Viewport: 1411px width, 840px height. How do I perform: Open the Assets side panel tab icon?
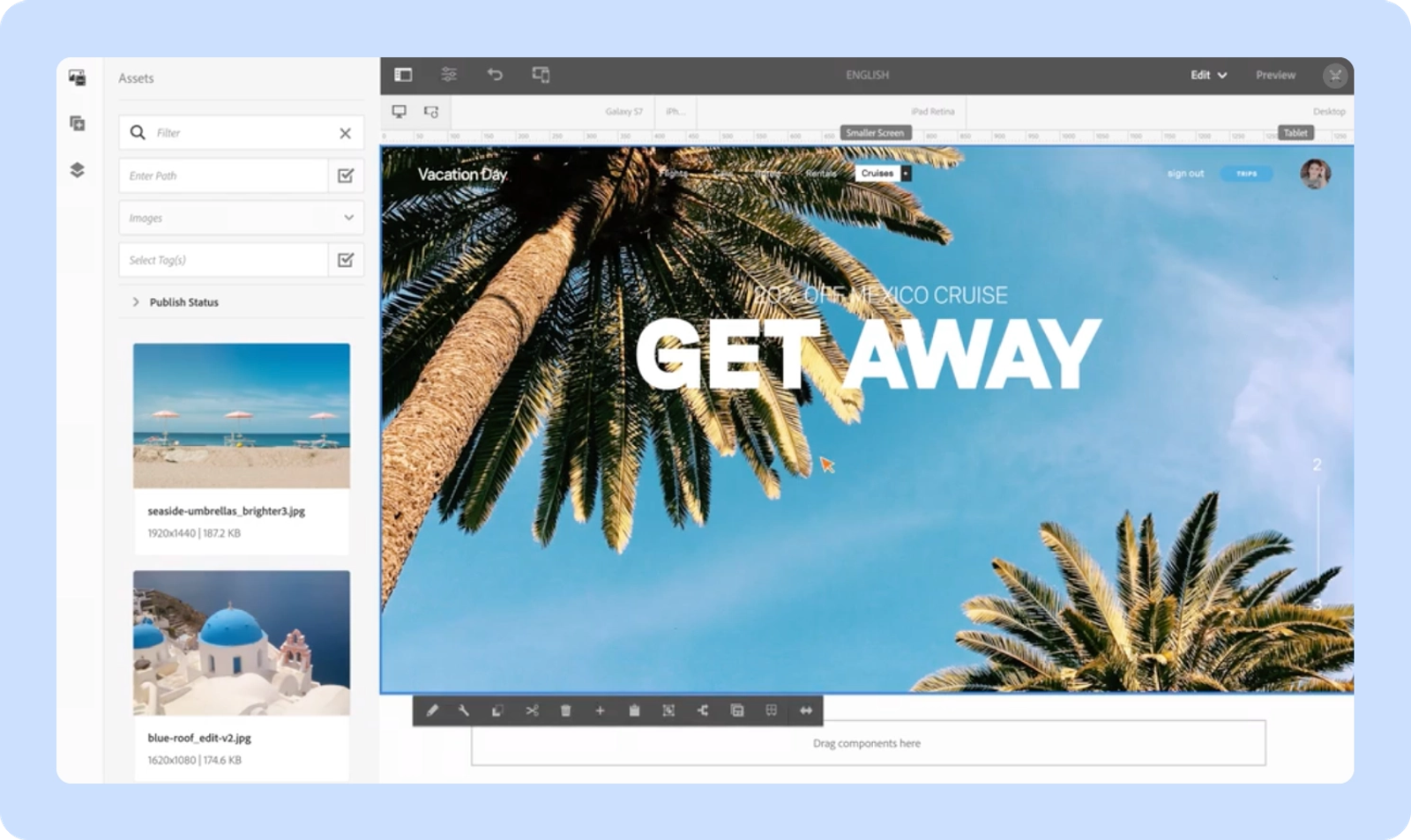[x=78, y=78]
